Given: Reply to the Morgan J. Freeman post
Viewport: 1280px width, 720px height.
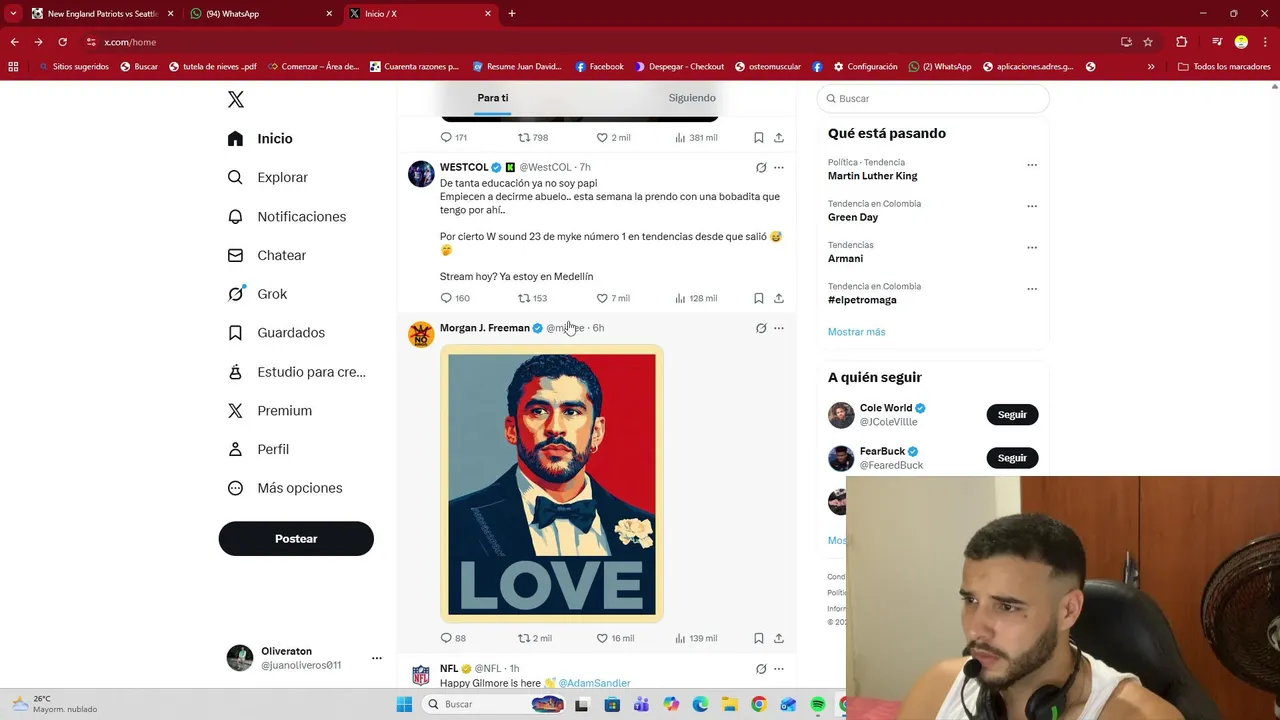Looking at the screenshot, I should tap(453, 638).
